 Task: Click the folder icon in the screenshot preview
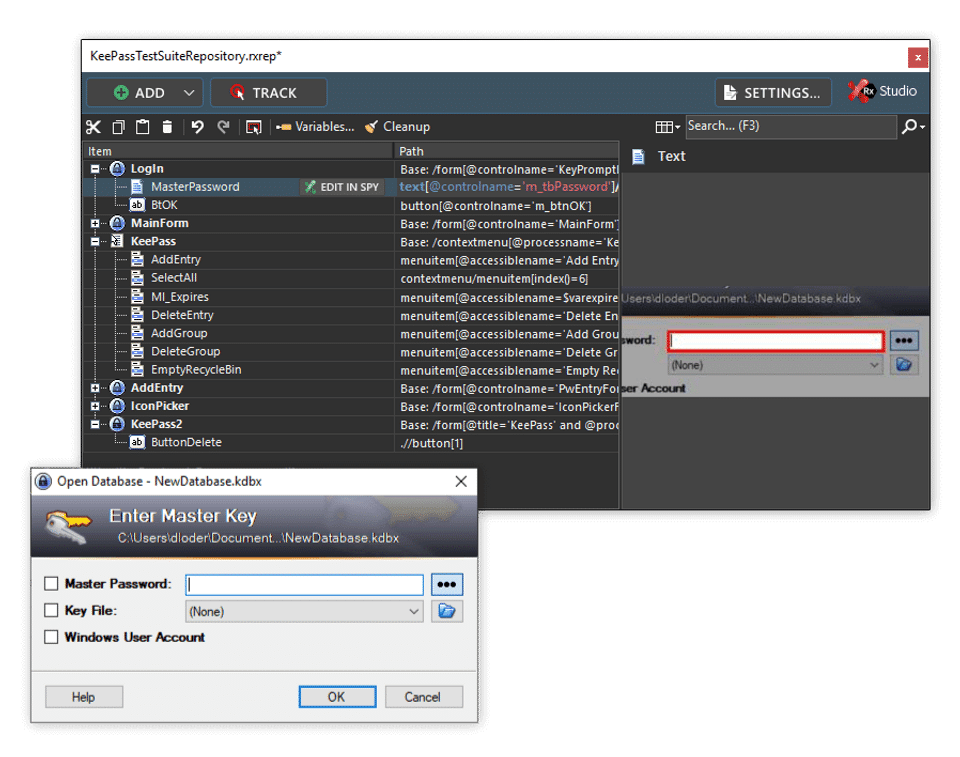click(x=904, y=365)
